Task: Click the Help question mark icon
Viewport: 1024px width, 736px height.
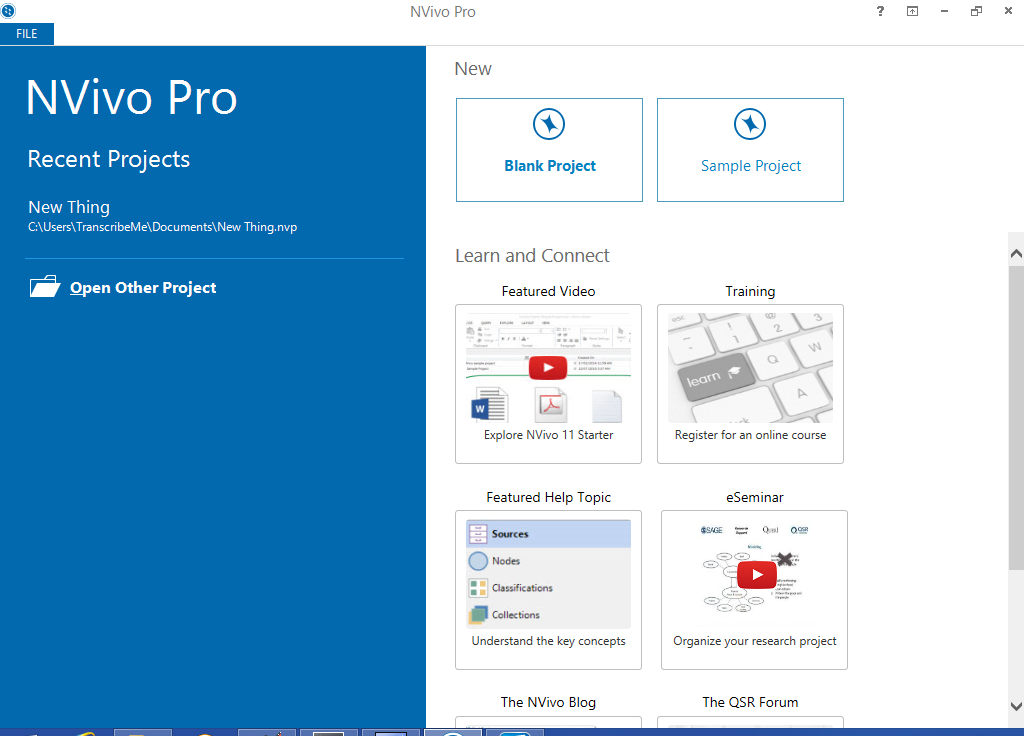Action: [x=880, y=12]
